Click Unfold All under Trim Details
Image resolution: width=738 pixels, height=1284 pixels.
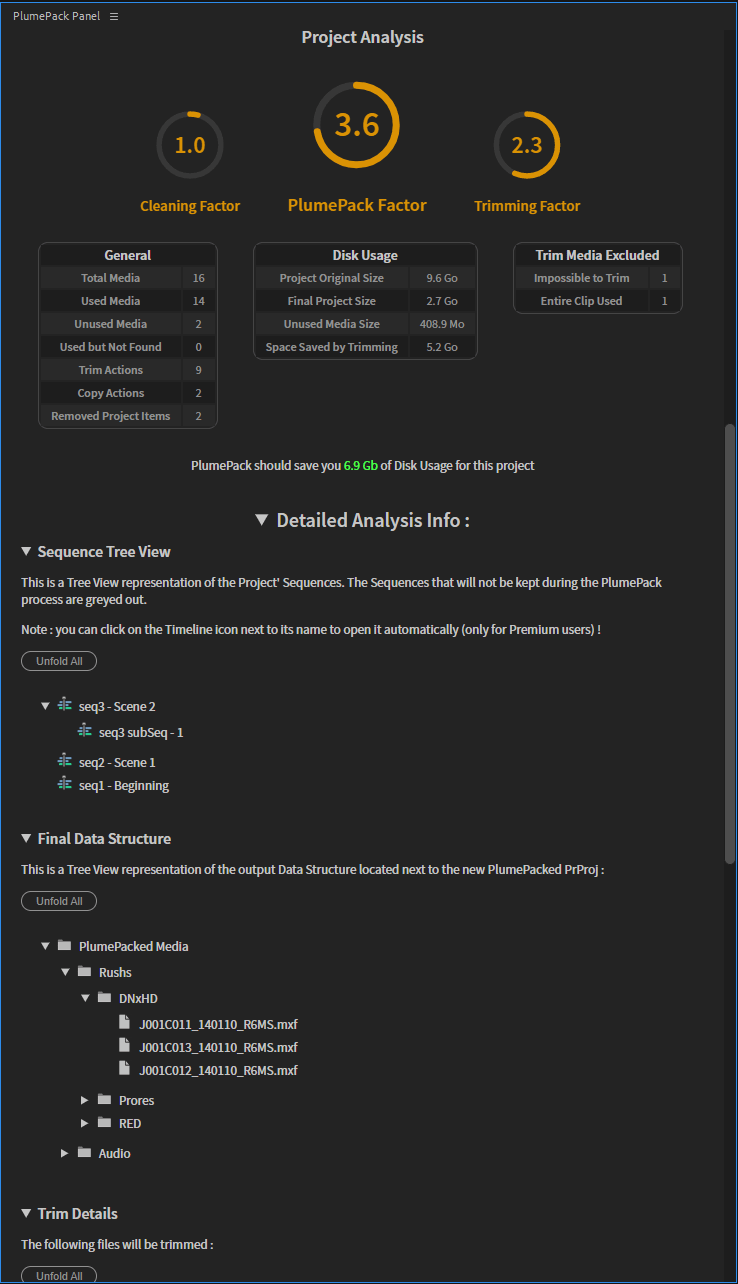click(x=59, y=1276)
